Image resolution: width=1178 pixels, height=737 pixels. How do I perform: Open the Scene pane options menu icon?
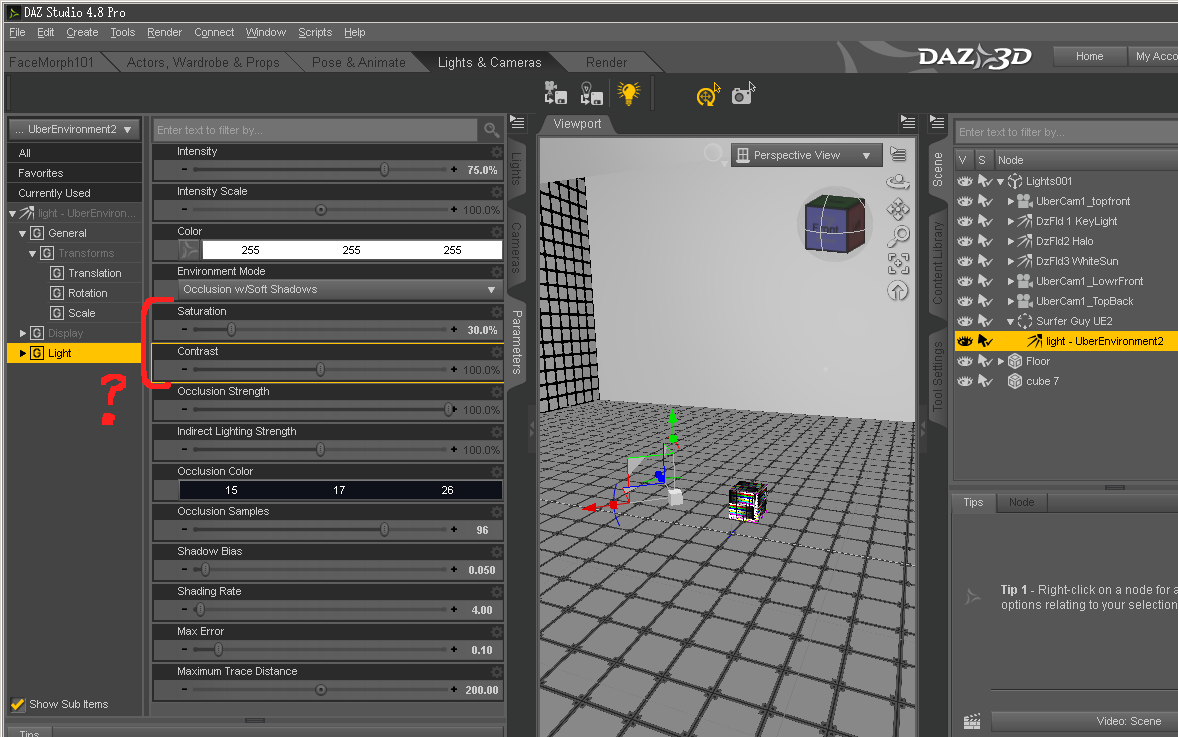pyautogui.click(x=937, y=122)
